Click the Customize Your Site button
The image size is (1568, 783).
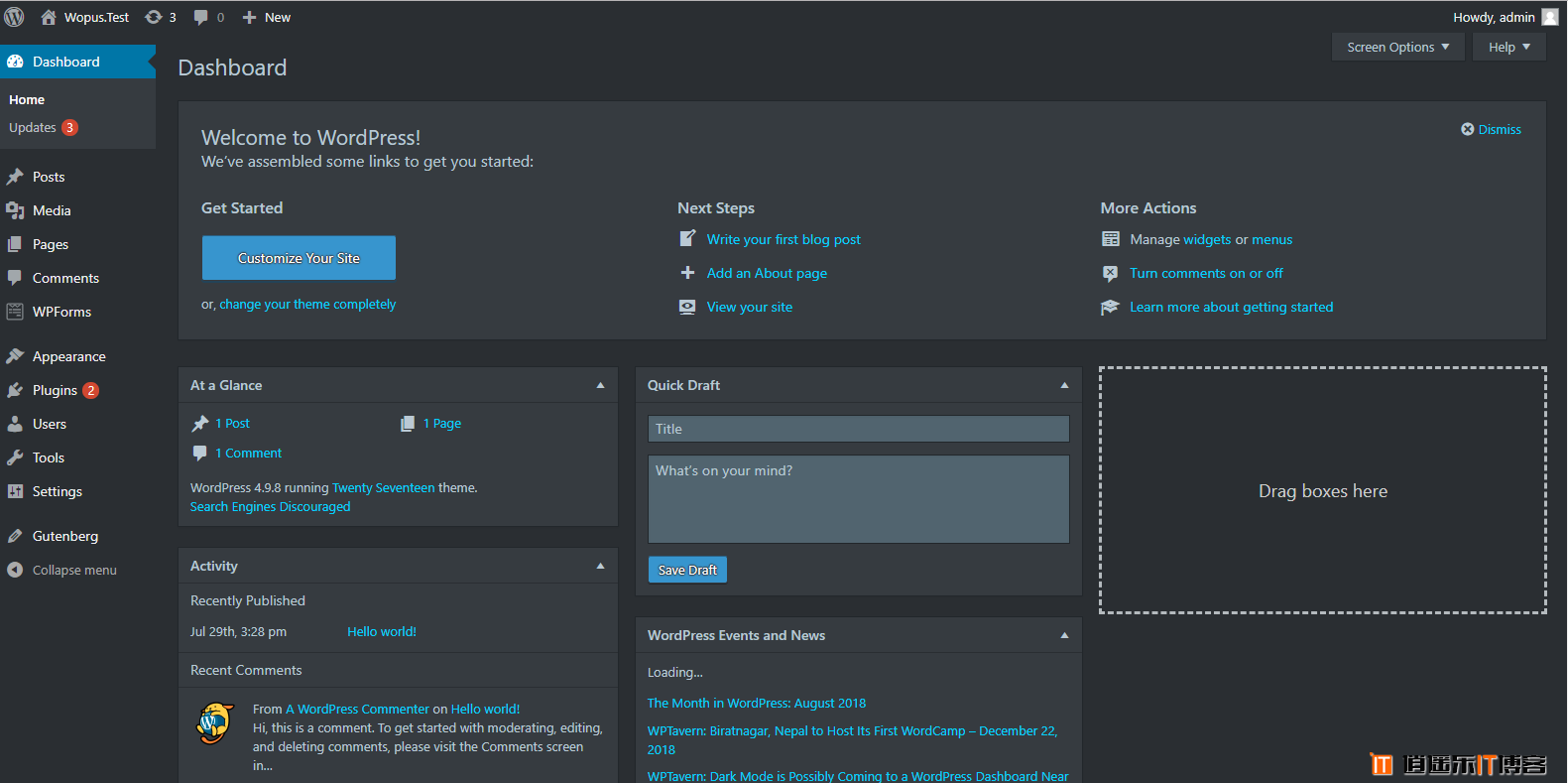pyautogui.click(x=299, y=258)
